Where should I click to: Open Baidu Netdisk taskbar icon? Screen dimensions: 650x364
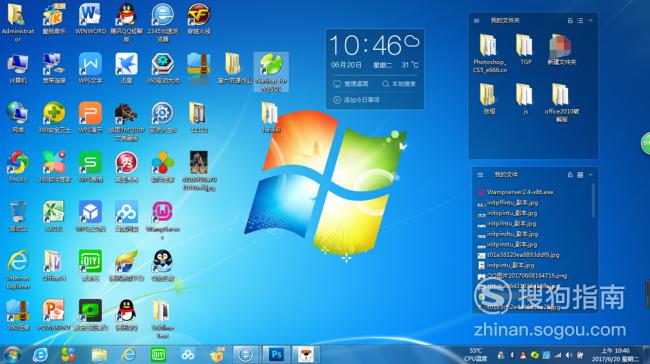[x=188, y=355]
